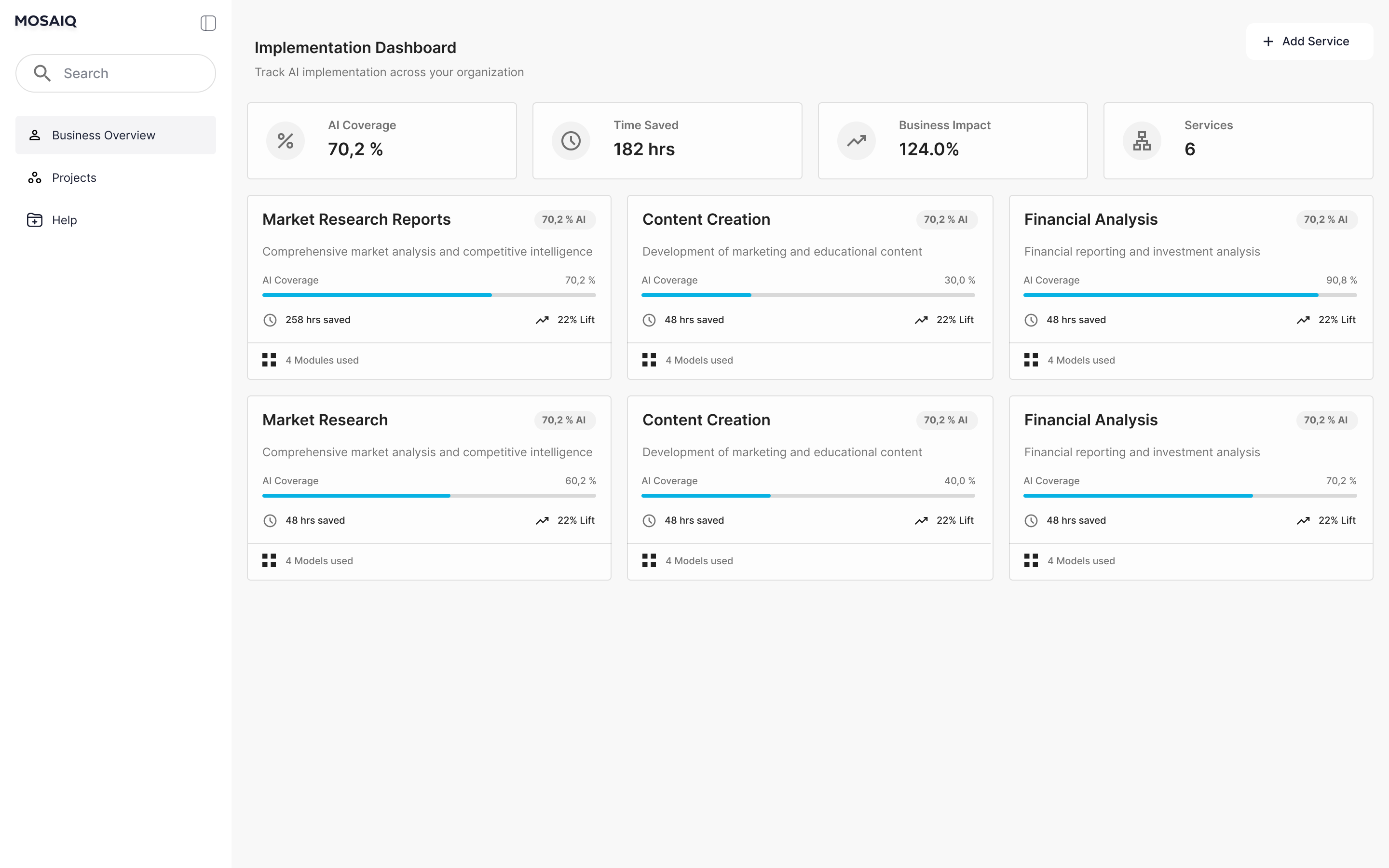Click the Add Service button
The height and width of the screenshot is (868, 1389).
click(x=1308, y=41)
